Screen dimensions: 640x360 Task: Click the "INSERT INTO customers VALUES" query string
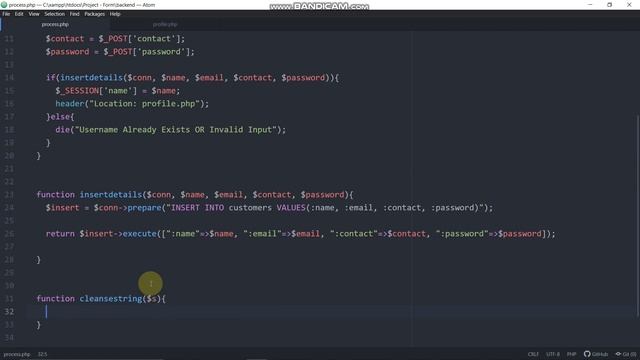[325, 208]
